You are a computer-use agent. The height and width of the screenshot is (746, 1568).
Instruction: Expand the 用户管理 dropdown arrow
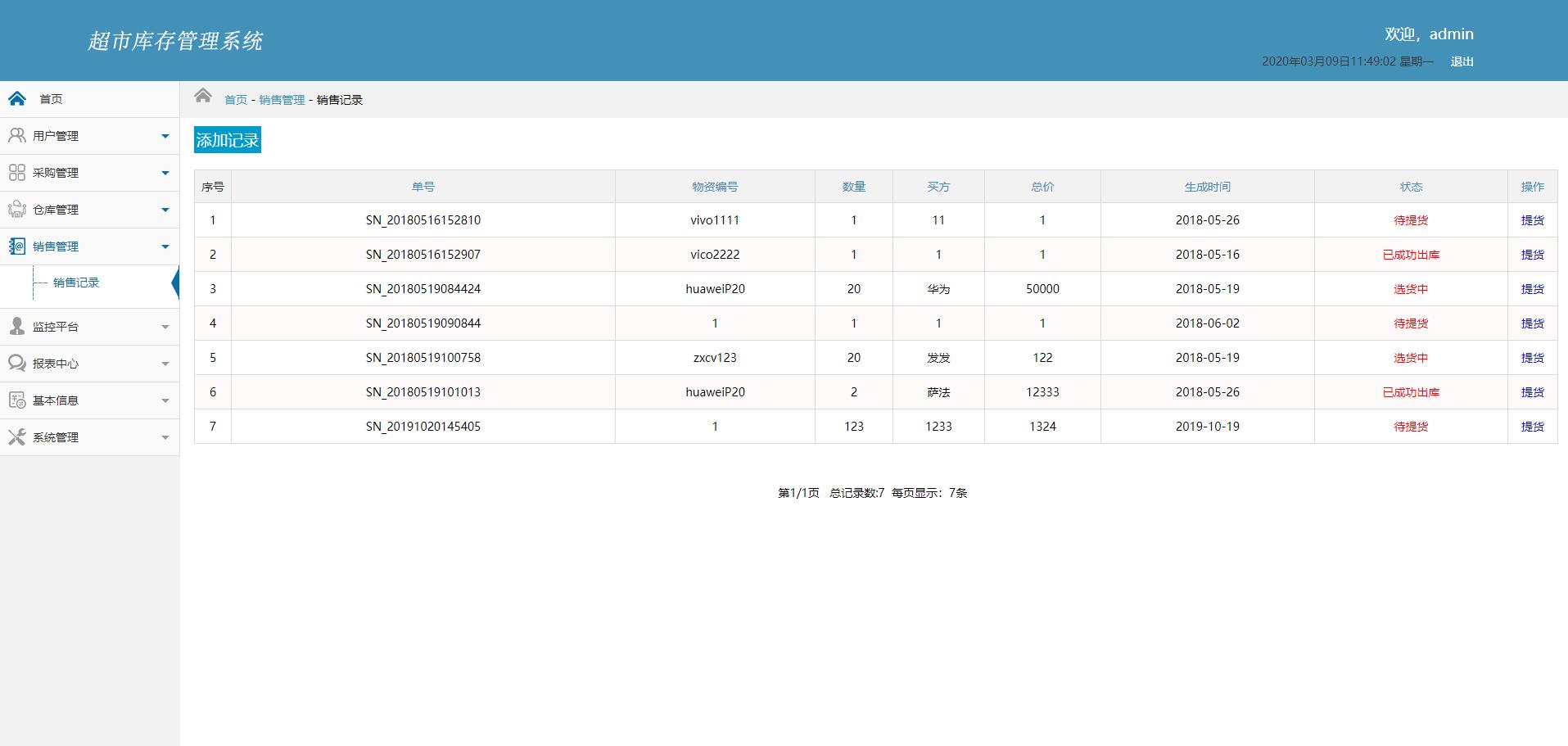[x=165, y=136]
